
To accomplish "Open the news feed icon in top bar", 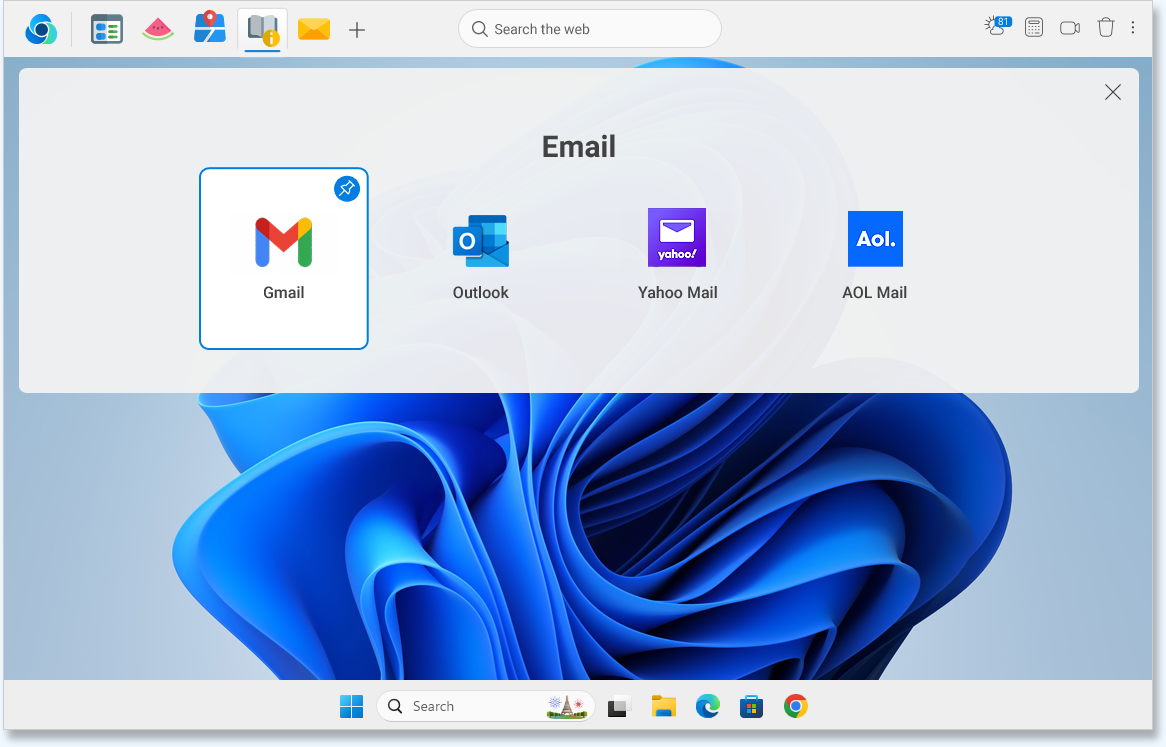I will (x=107, y=29).
